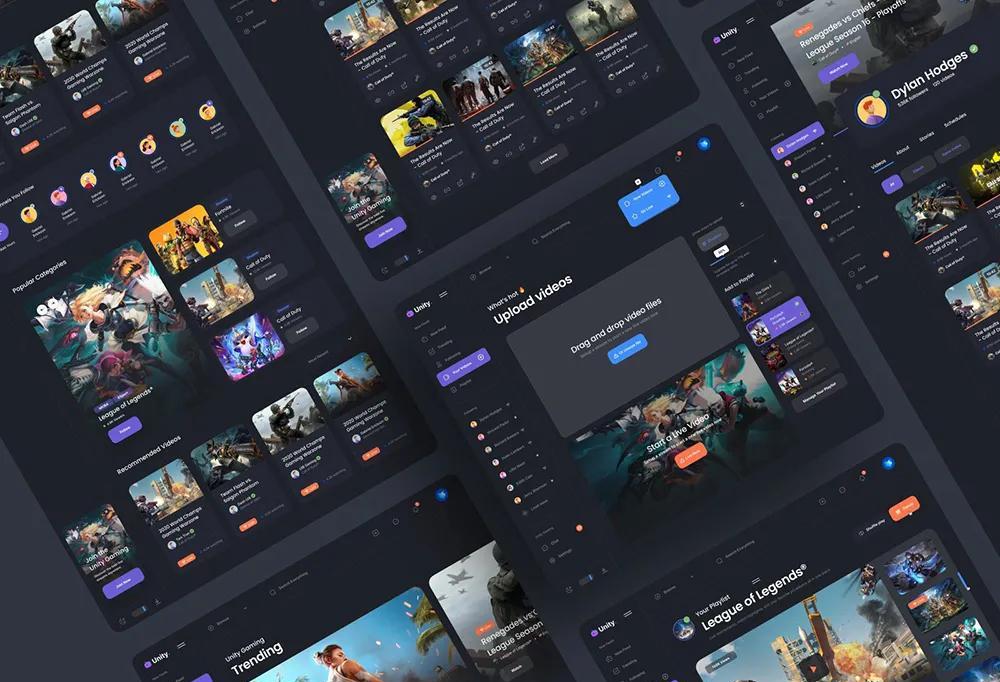Adjust upload progress bar above Add to Playlist
This screenshot has width=1000, height=682.
click(737, 250)
